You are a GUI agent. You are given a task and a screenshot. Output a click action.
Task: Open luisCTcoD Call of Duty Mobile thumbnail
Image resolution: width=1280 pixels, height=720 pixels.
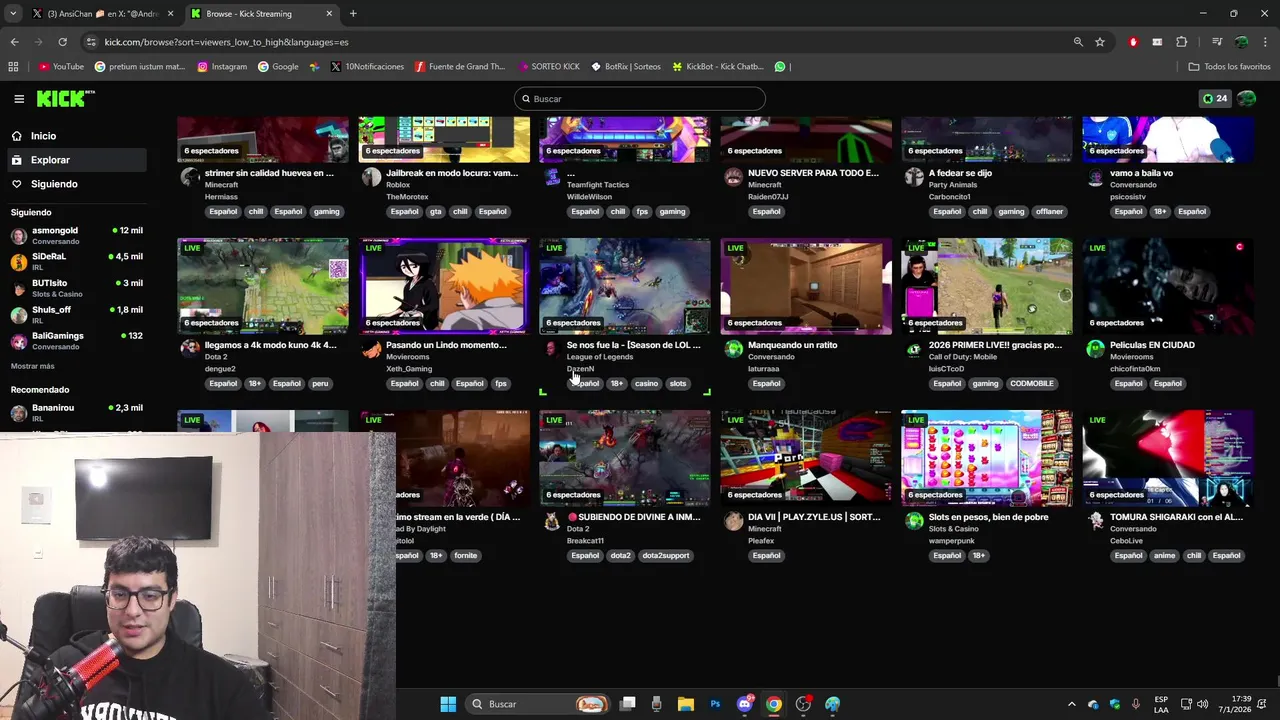click(987, 286)
